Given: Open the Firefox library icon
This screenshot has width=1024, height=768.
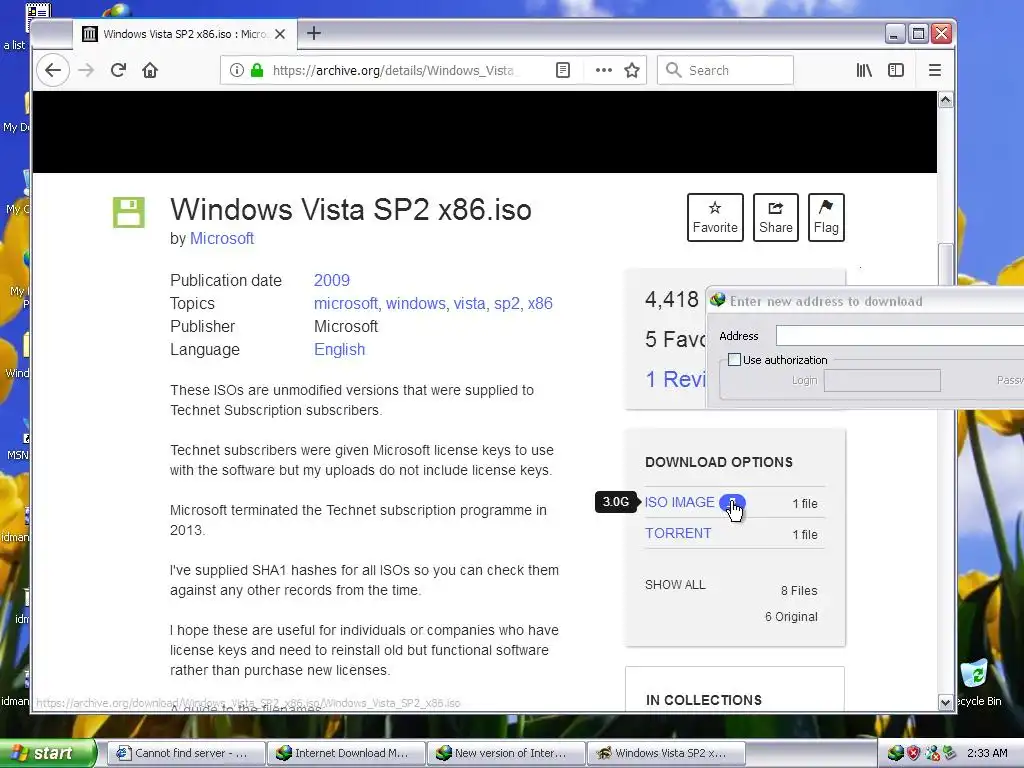Looking at the screenshot, I should coord(864,70).
